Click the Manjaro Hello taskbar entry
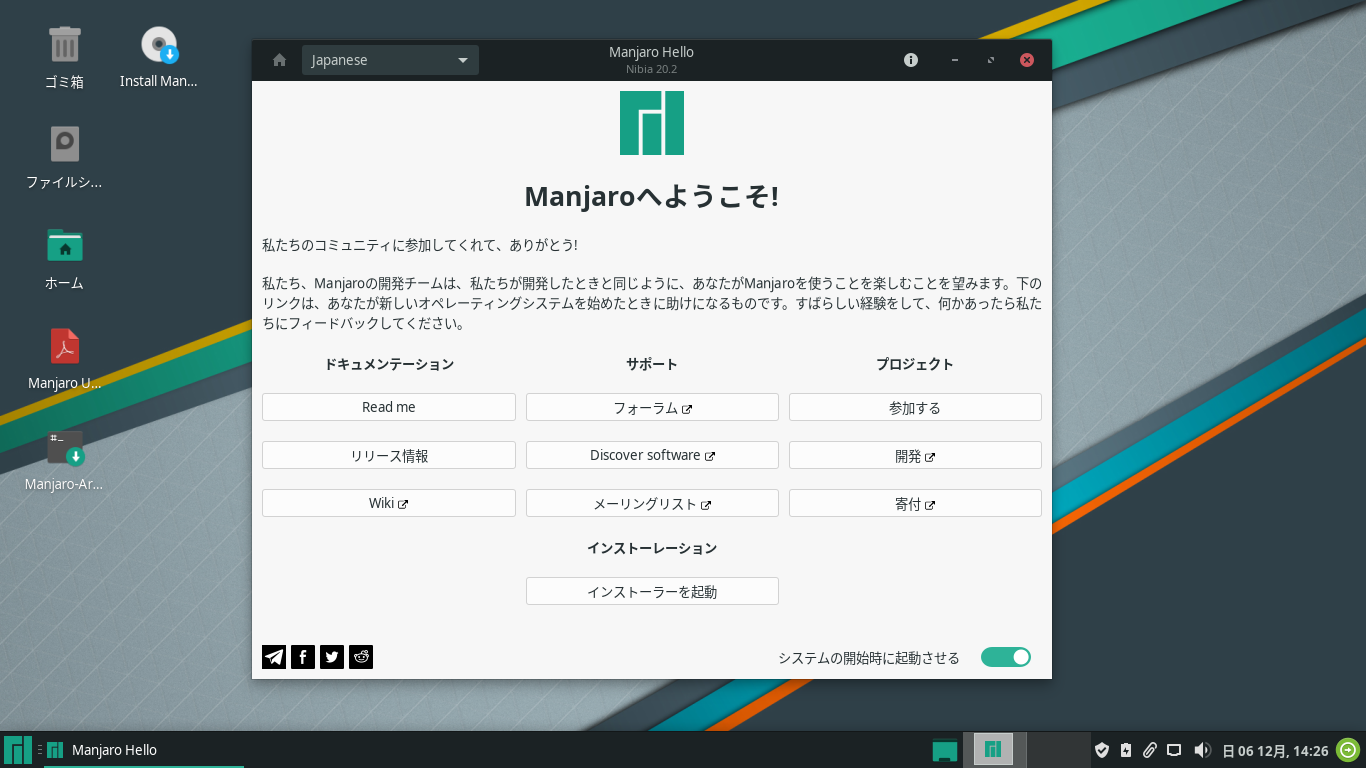Image resolution: width=1366 pixels, height=768 pixels. [x=144, y=750]
